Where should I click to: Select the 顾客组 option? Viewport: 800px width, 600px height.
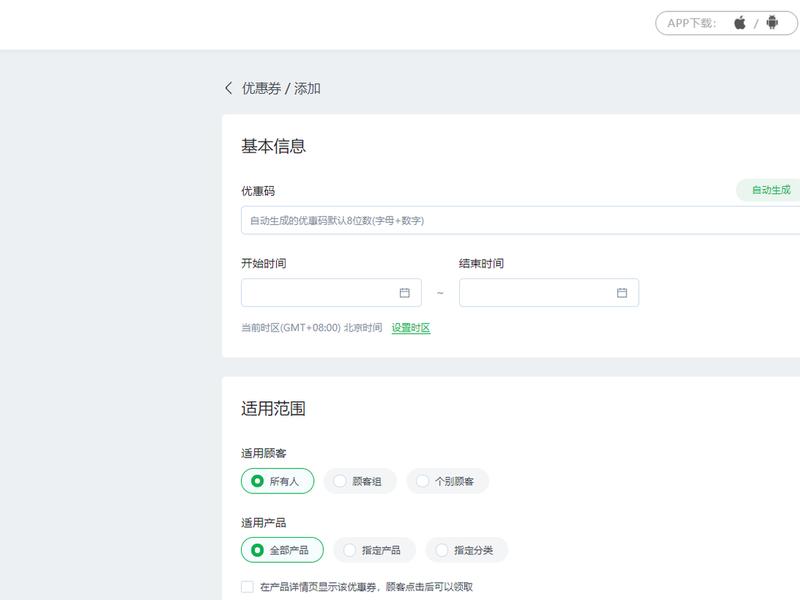coord(360,481)
